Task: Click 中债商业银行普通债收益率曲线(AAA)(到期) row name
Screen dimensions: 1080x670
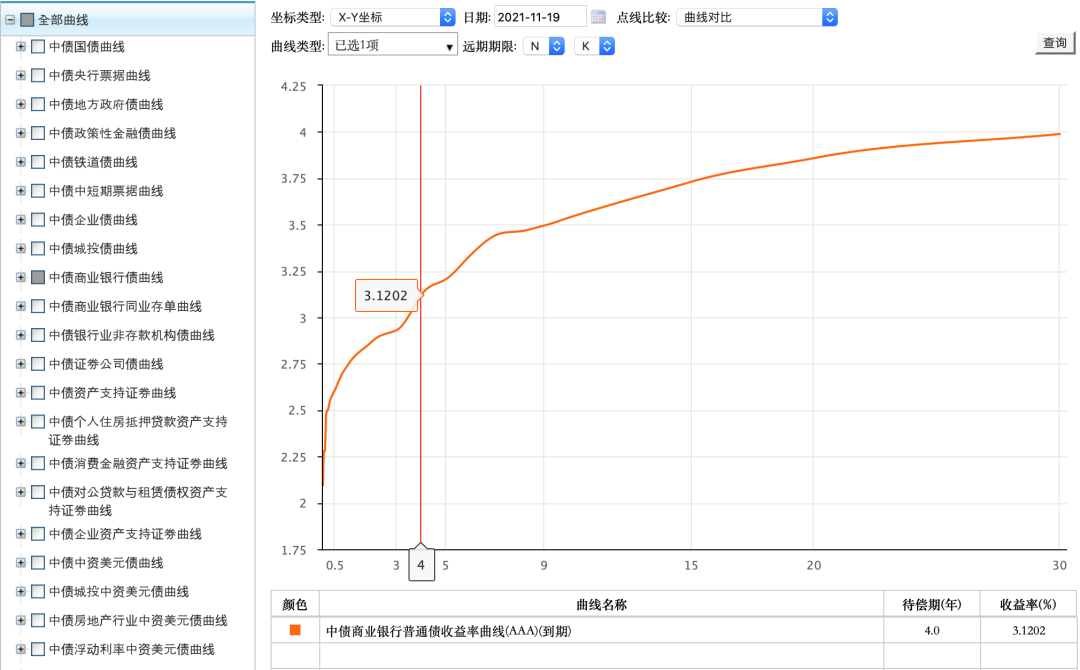Action: click(448, 631)
